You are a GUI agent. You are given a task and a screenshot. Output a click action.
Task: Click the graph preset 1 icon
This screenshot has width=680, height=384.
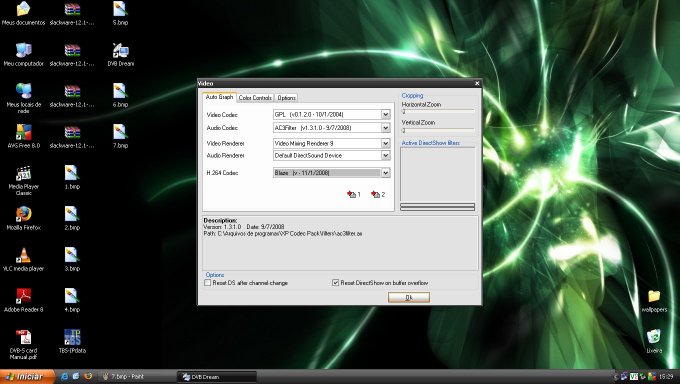[x=351, y=194]
